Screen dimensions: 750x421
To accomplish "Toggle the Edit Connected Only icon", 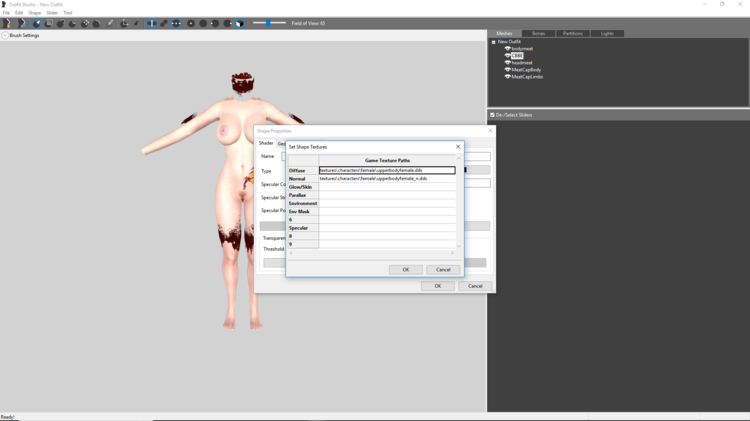I will click(164, 23).
